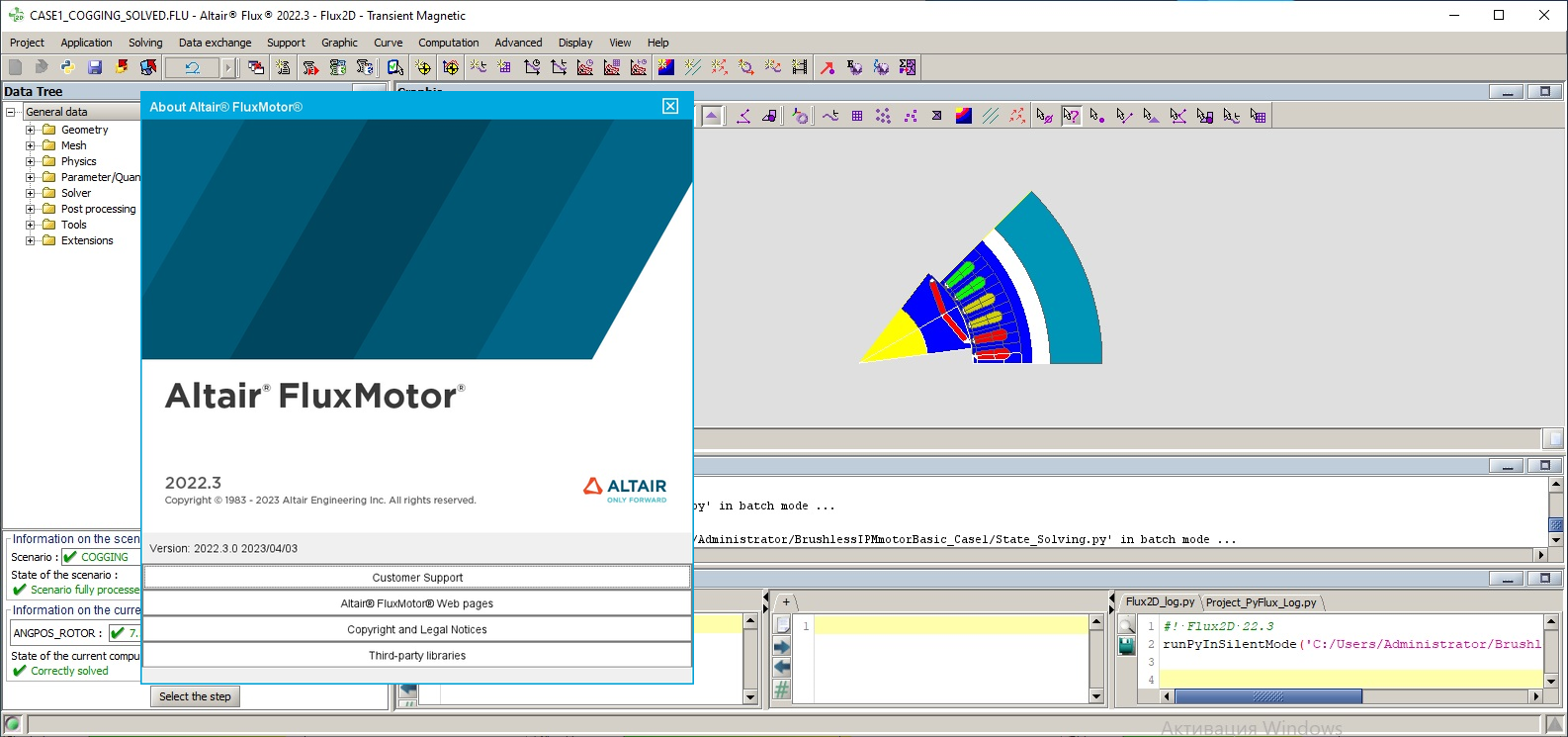Click the select faces cursor icon

pyautogui.click(x=1151, y=116)
